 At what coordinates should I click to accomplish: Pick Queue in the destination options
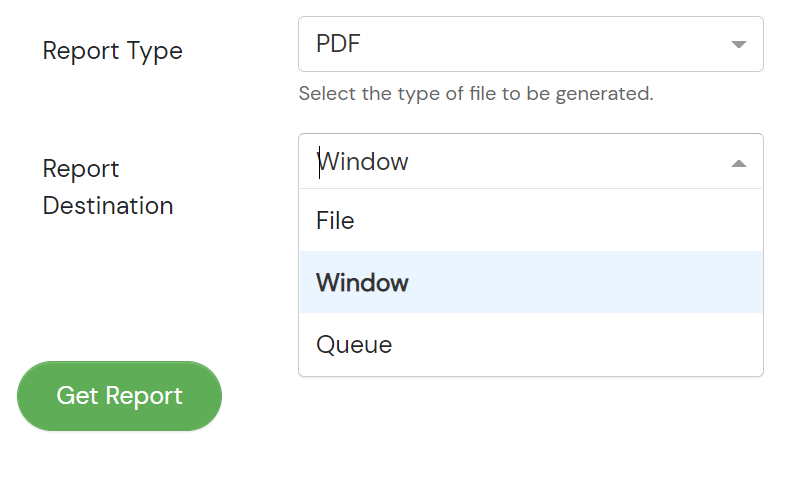[531, 344]
